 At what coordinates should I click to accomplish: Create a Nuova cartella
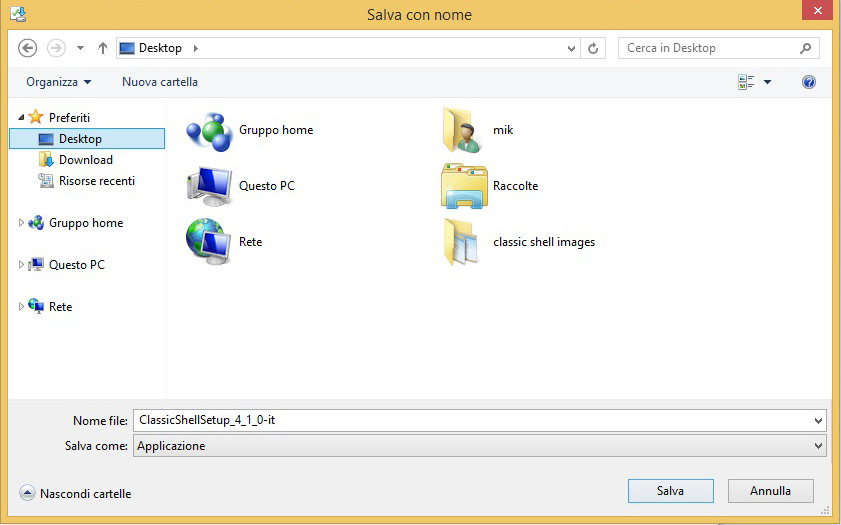(160, 82)
